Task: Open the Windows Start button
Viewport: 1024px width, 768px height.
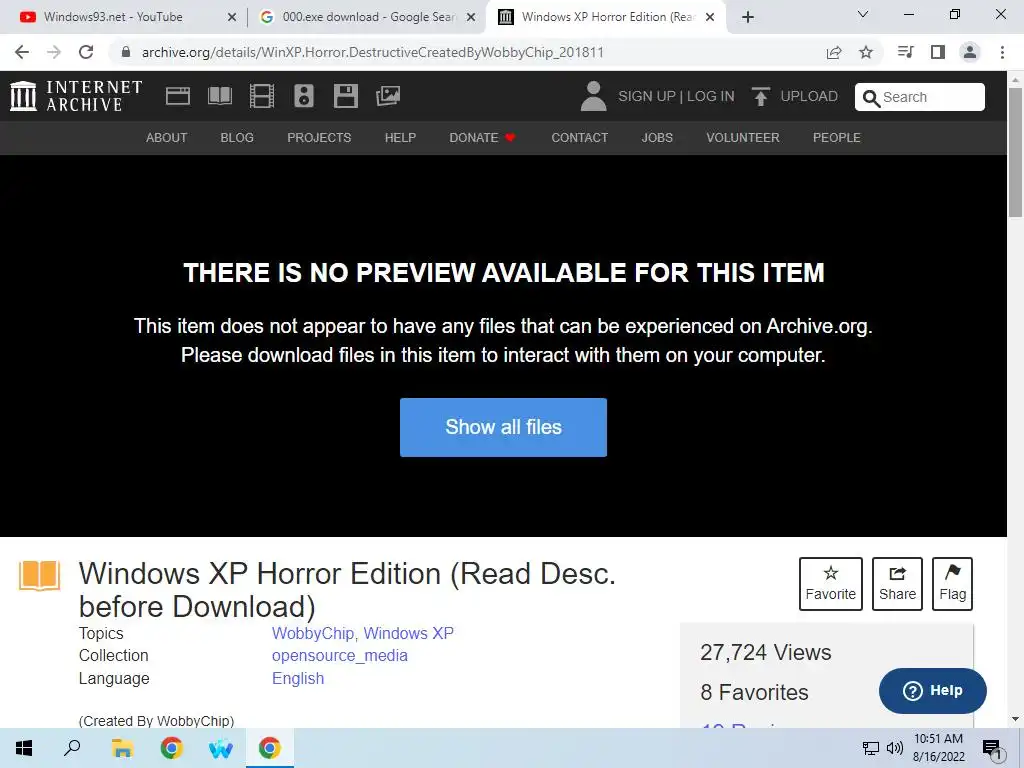Action: point(24,748)
